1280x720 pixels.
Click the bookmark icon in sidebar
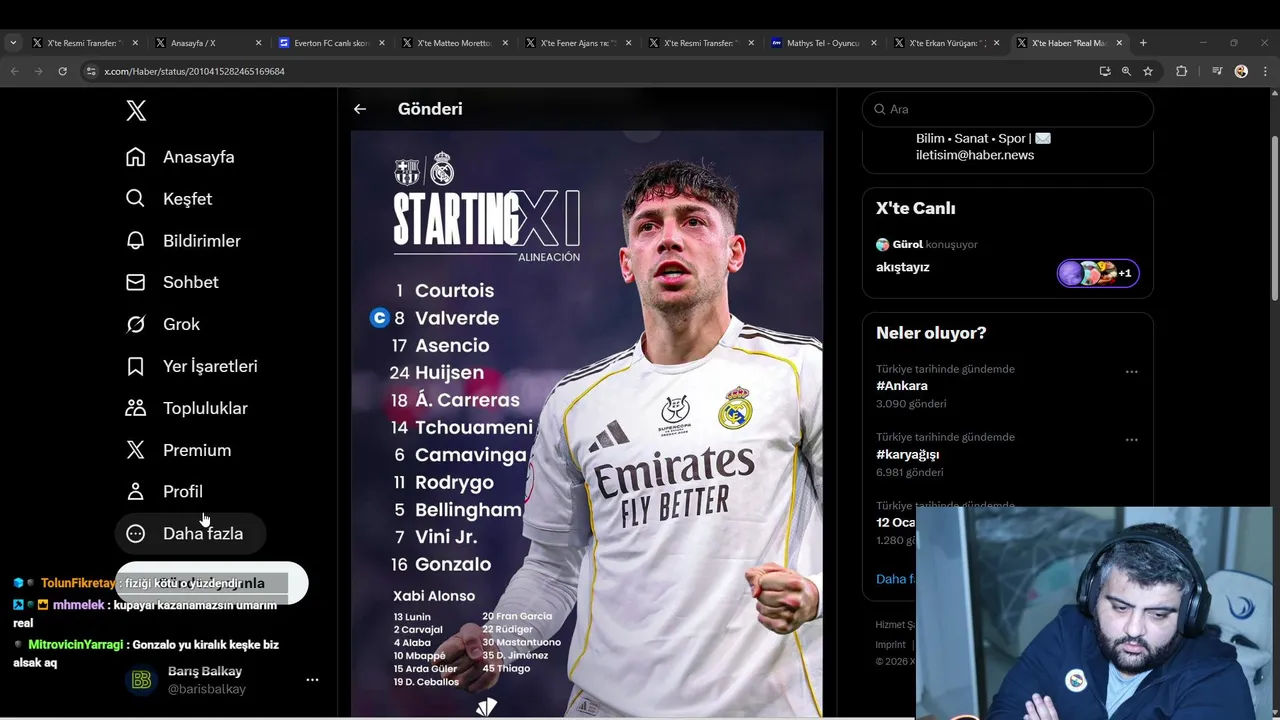(x=135, y=366)
